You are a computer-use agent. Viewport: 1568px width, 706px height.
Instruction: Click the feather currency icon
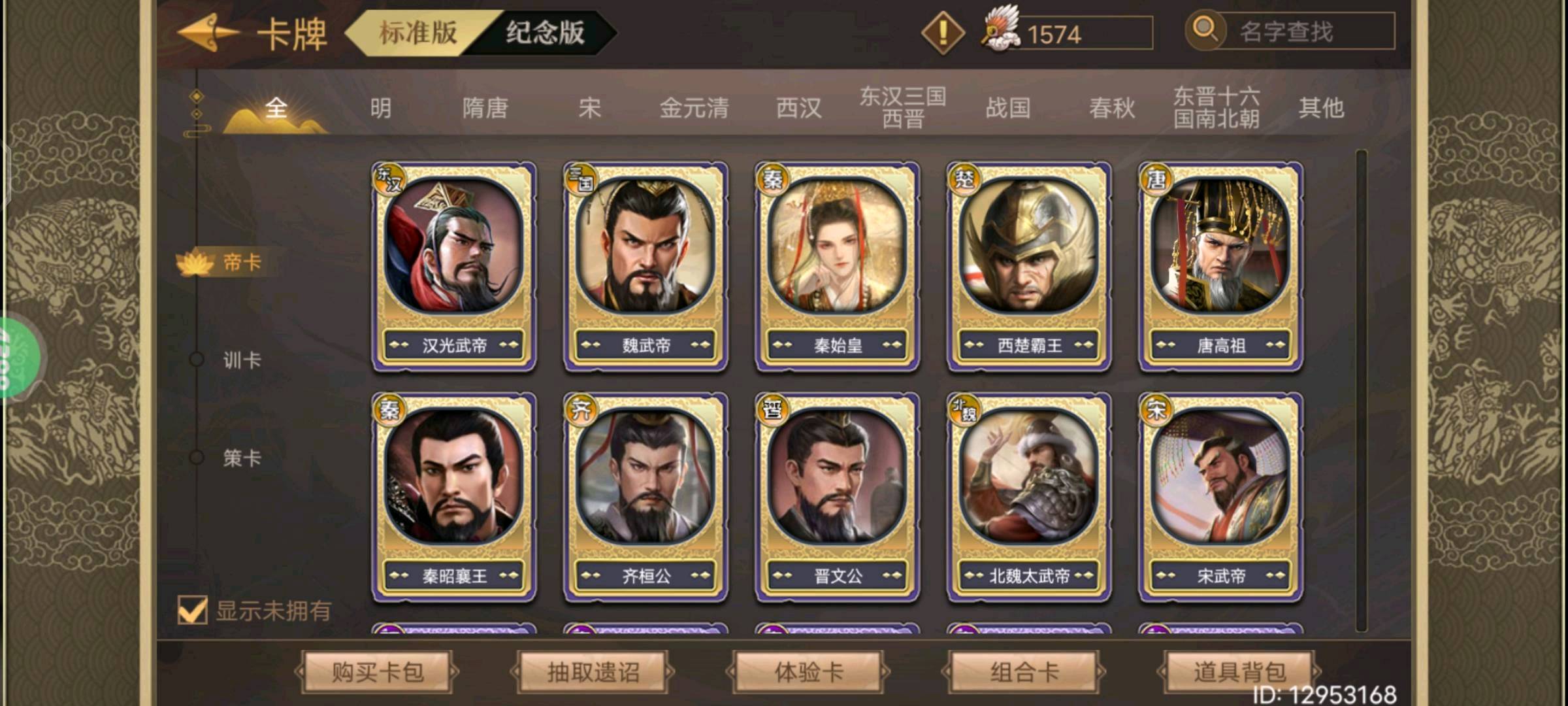[x=1001, y=29]
